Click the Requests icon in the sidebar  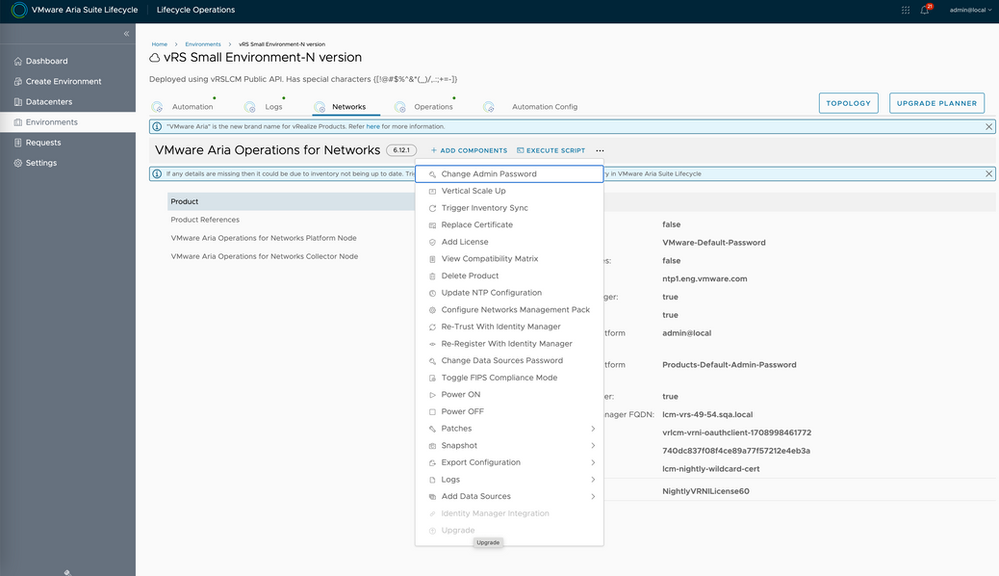click(18, 143)
